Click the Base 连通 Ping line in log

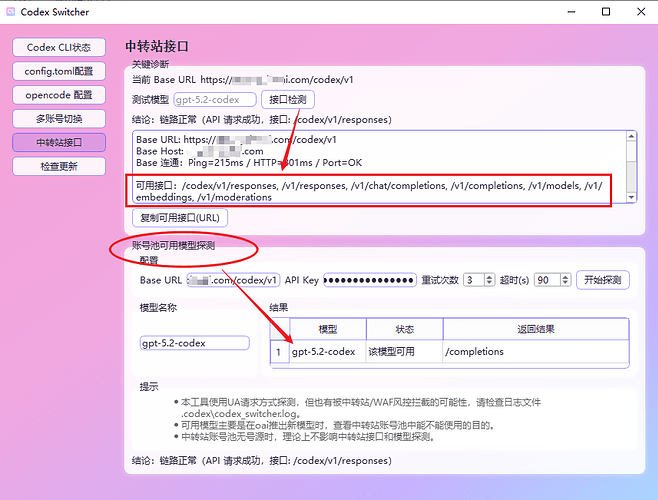click(249, 163)
